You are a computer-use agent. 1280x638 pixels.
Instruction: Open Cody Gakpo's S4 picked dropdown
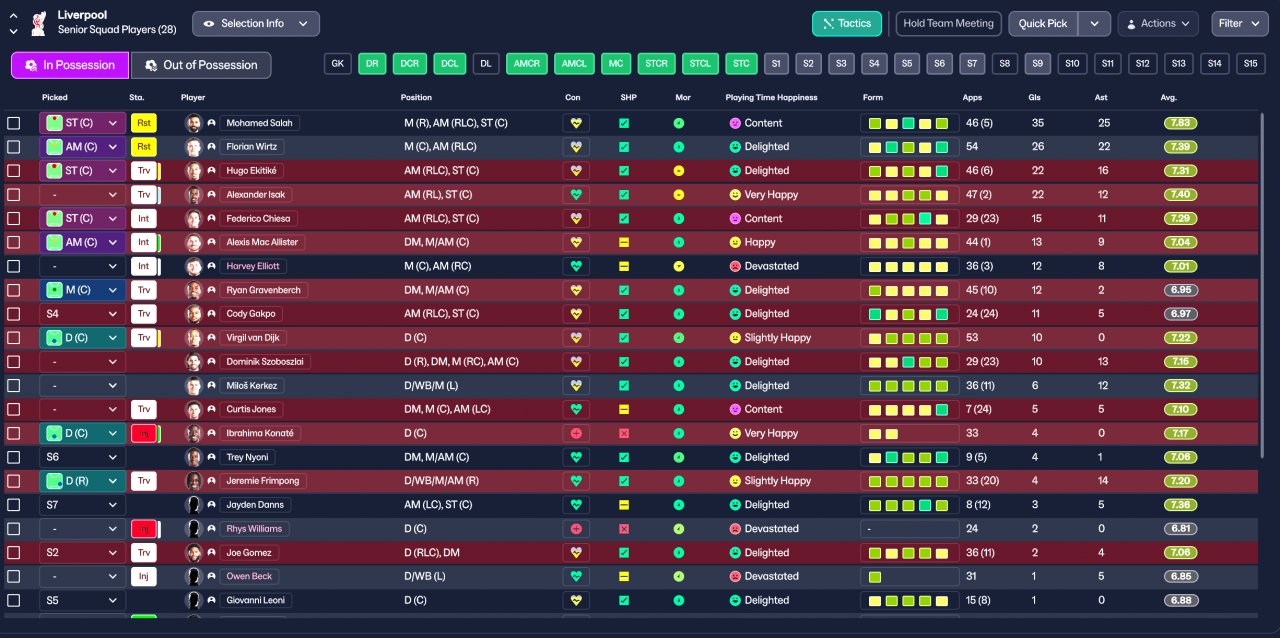point(82,314)
